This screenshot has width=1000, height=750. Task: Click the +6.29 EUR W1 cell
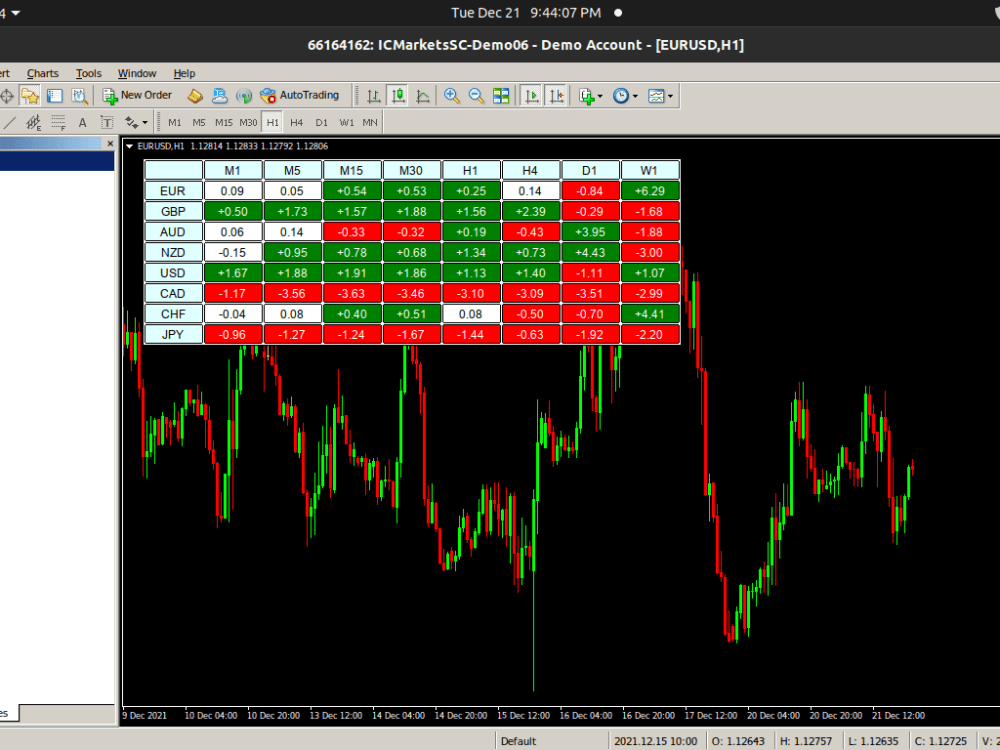click(650, 191)
